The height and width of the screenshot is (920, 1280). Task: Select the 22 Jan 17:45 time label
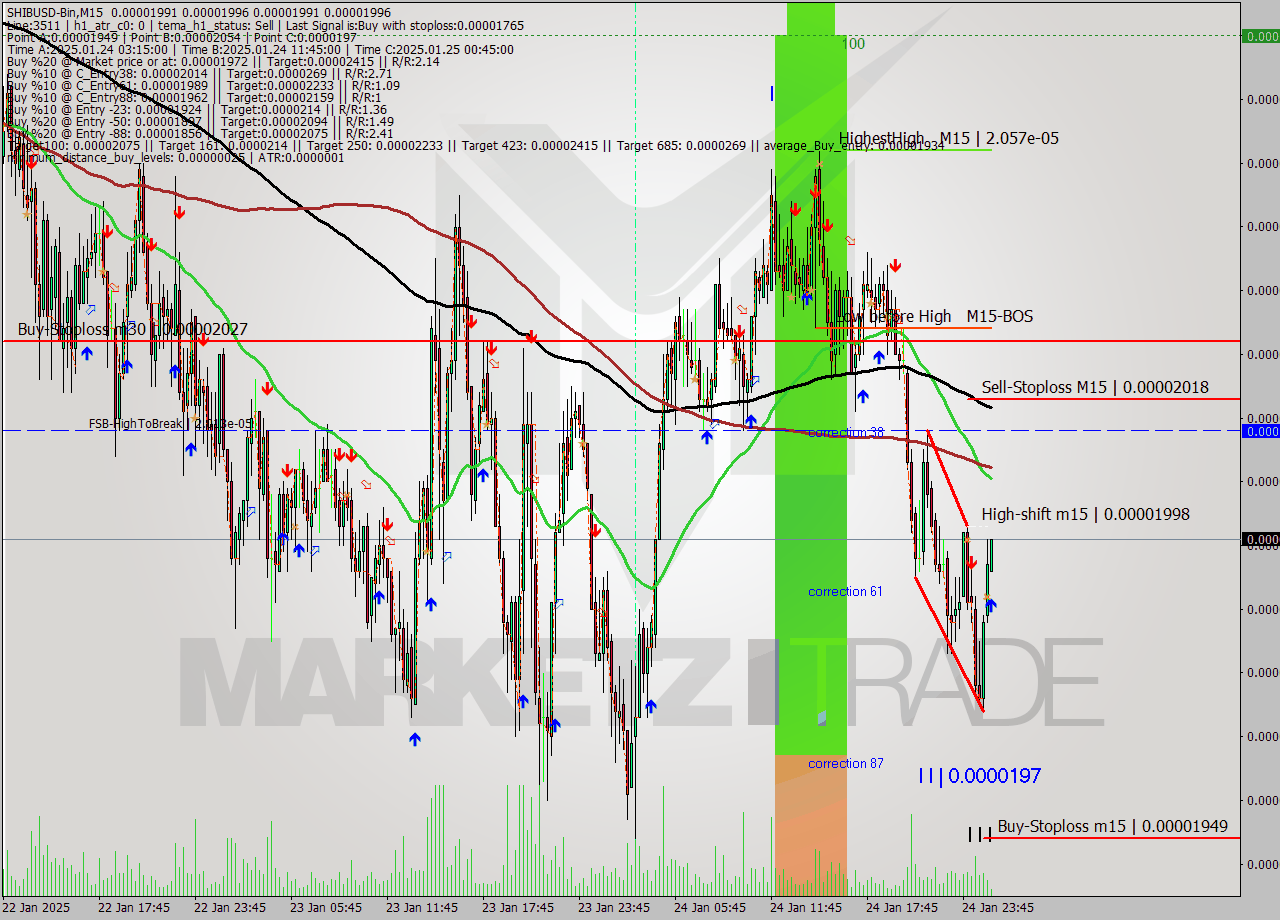134,908
